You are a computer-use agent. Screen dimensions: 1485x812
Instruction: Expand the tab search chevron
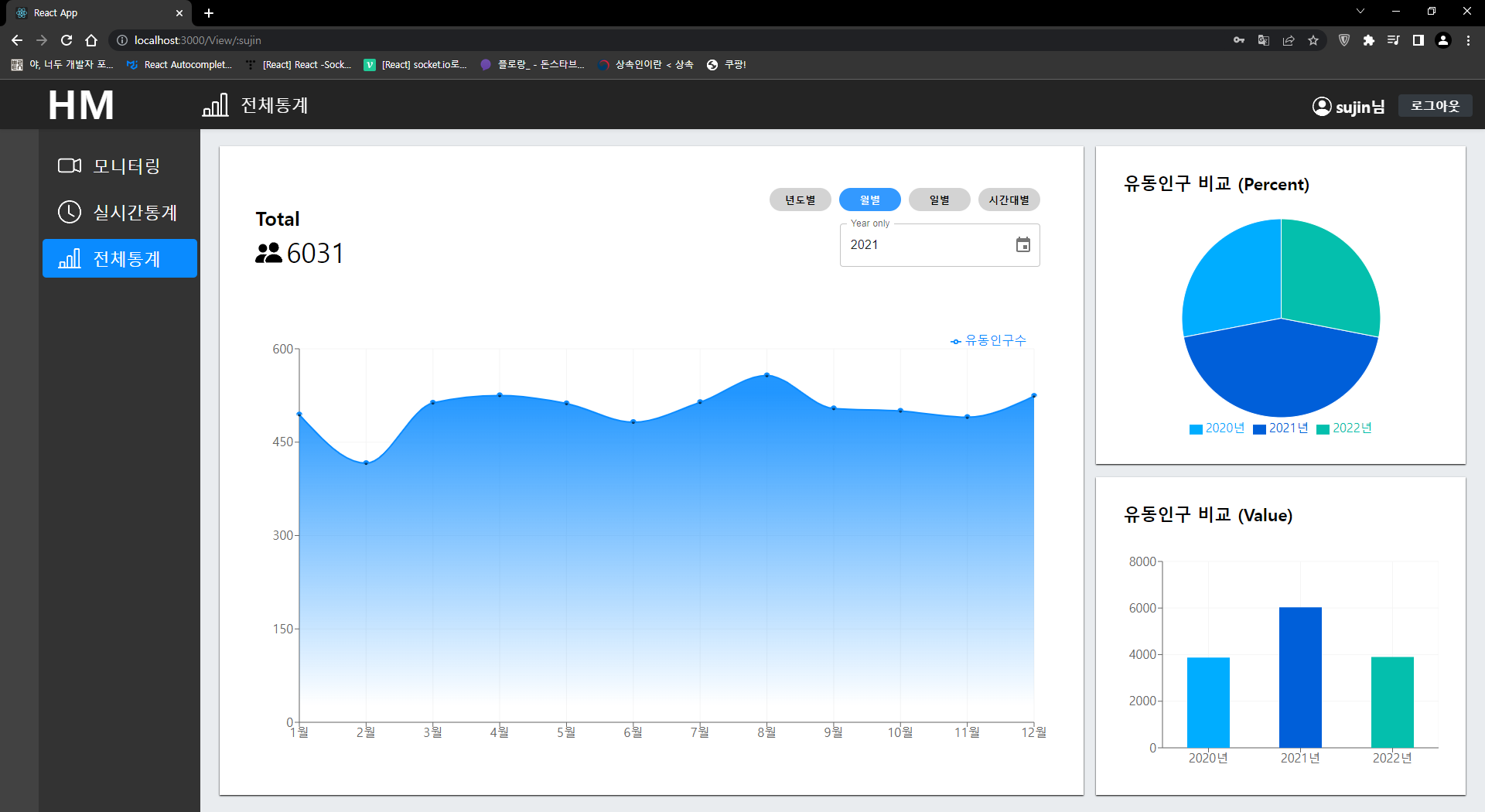click(x=1360, y=12)
